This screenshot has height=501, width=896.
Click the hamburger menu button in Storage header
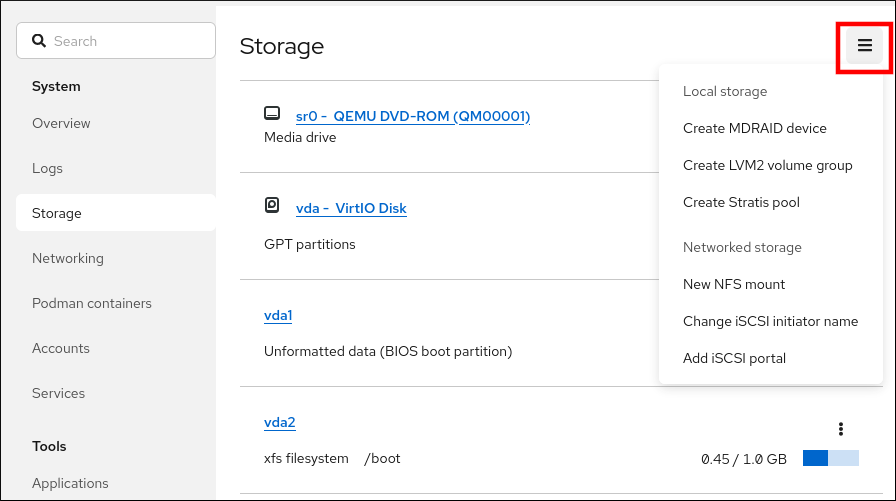(865, 46)
